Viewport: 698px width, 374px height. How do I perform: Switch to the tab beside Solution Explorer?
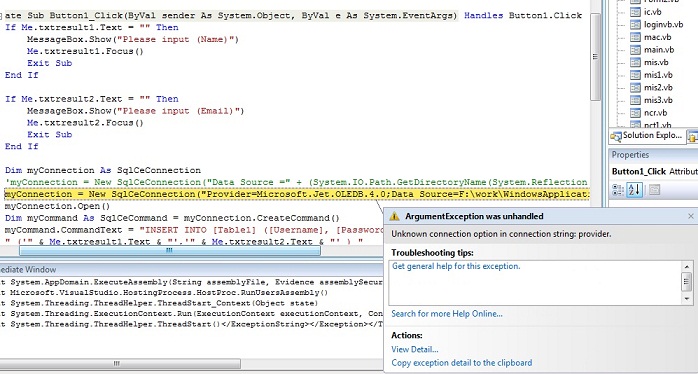[x=693, y=136]
